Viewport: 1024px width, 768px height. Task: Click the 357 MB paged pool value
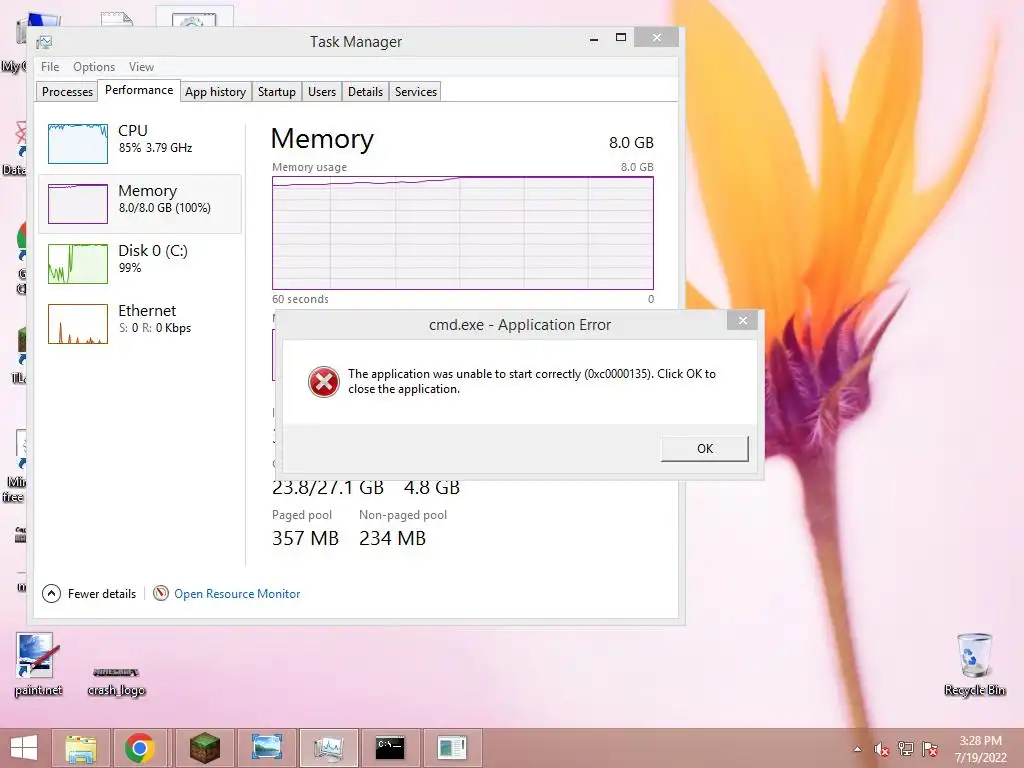[305, 538]
